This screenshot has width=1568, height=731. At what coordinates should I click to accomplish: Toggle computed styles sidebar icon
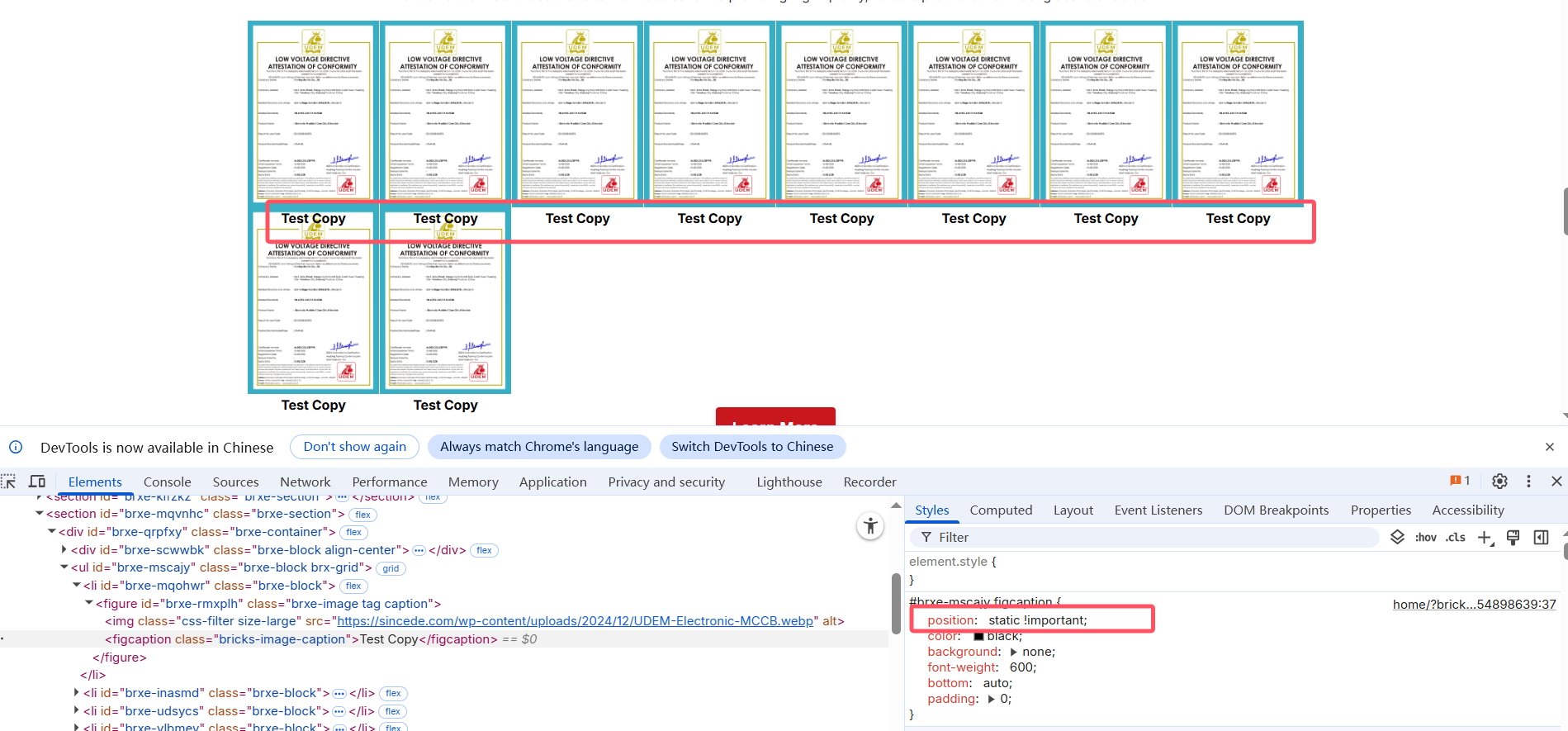(1541, 538)
